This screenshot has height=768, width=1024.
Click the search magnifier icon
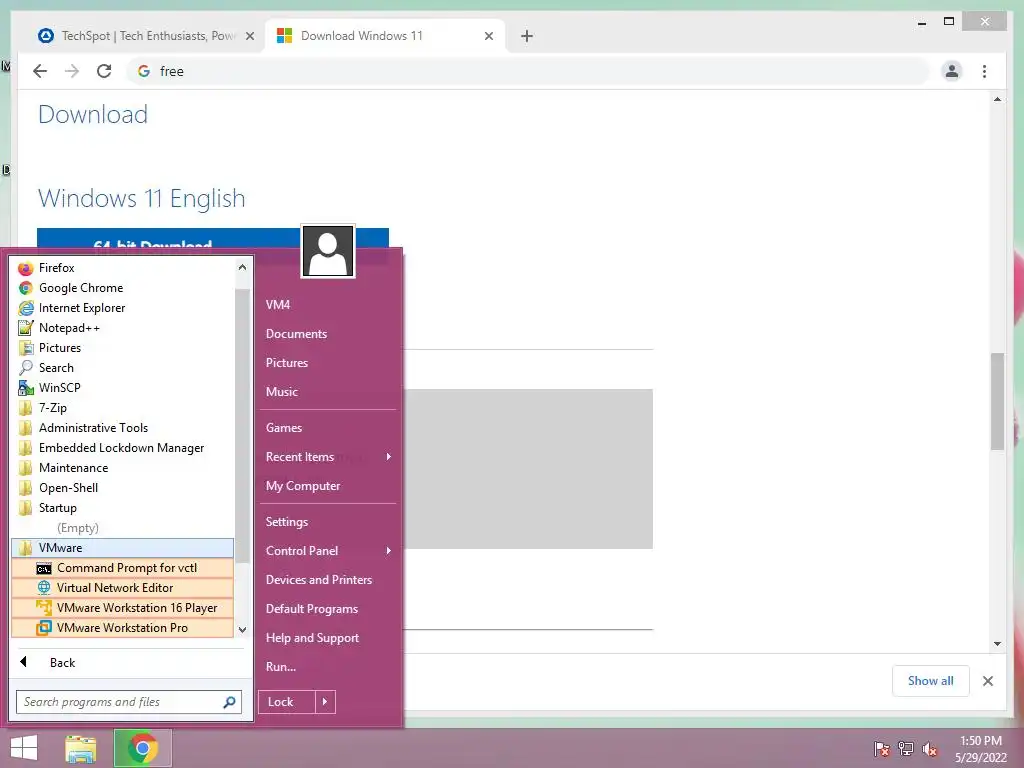point(229,702)
